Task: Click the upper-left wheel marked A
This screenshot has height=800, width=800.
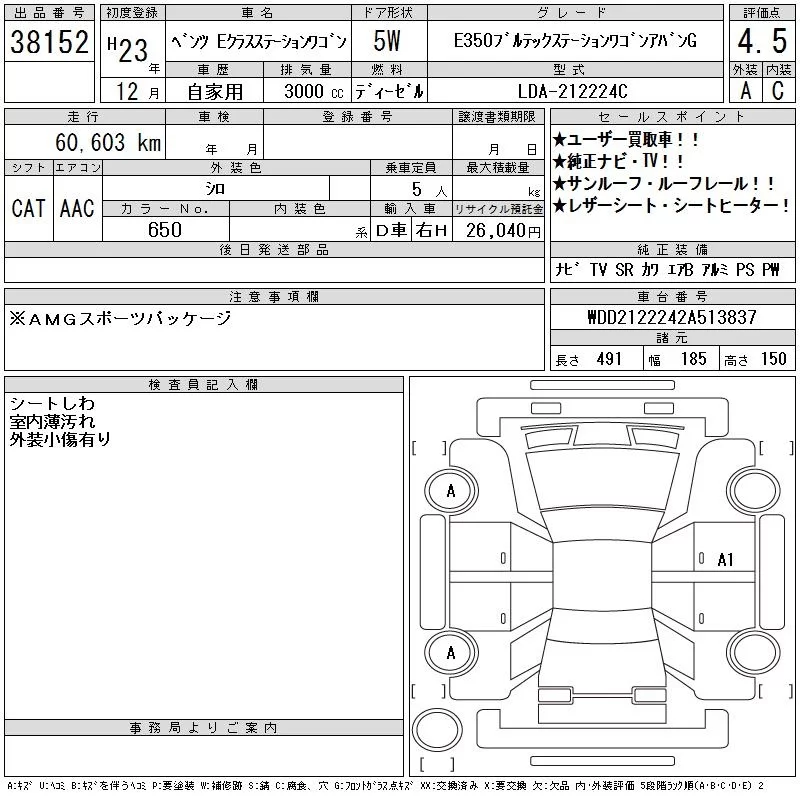Action: 451,491
